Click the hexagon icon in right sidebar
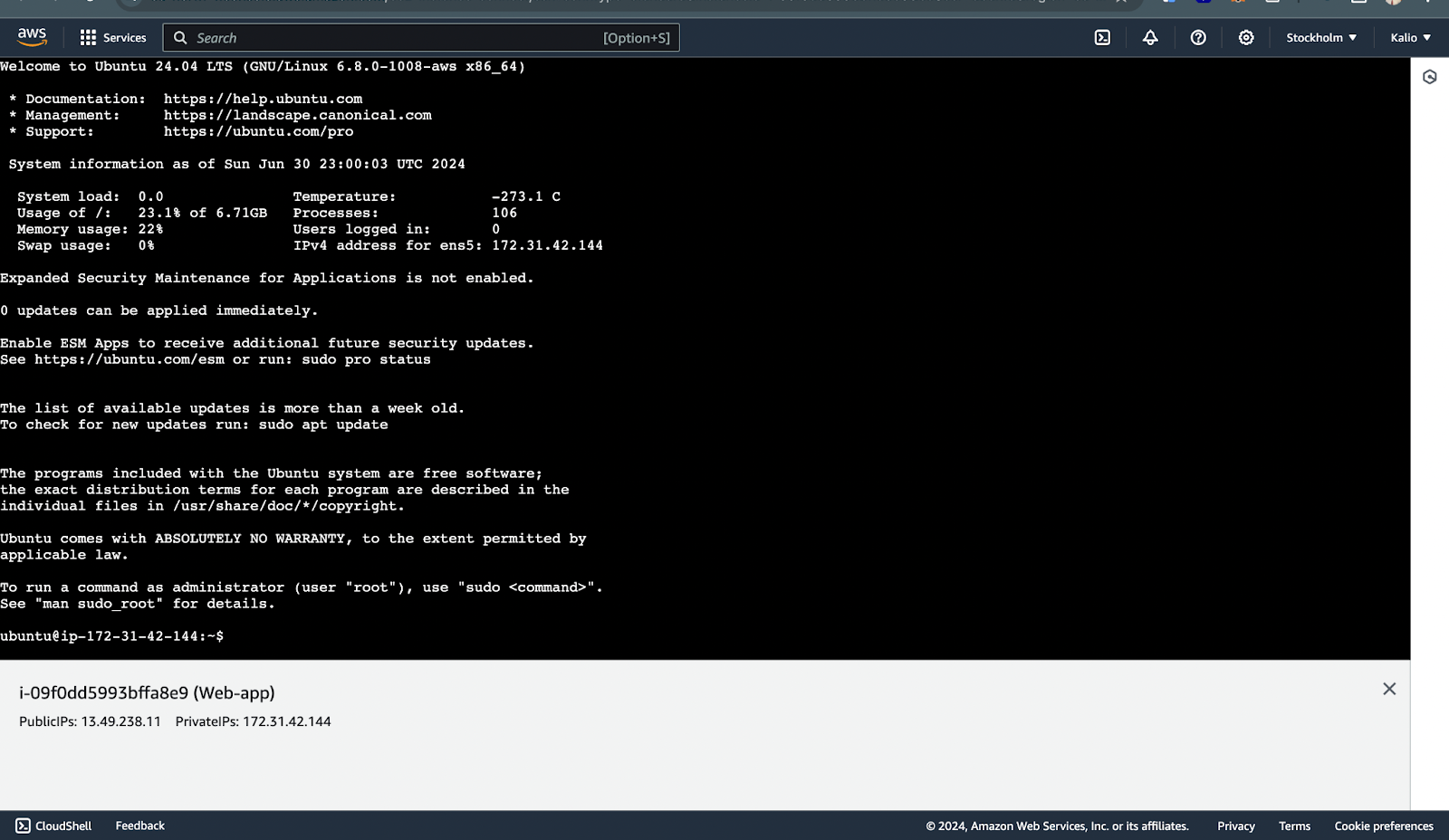 coord(1430,77)
